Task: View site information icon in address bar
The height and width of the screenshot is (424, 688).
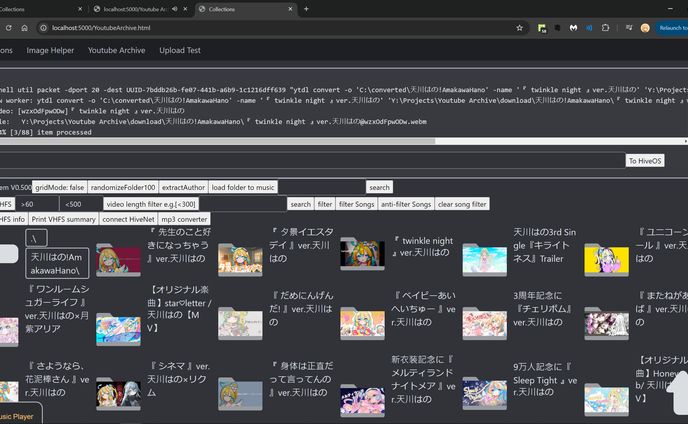Action: pos(43,28)
